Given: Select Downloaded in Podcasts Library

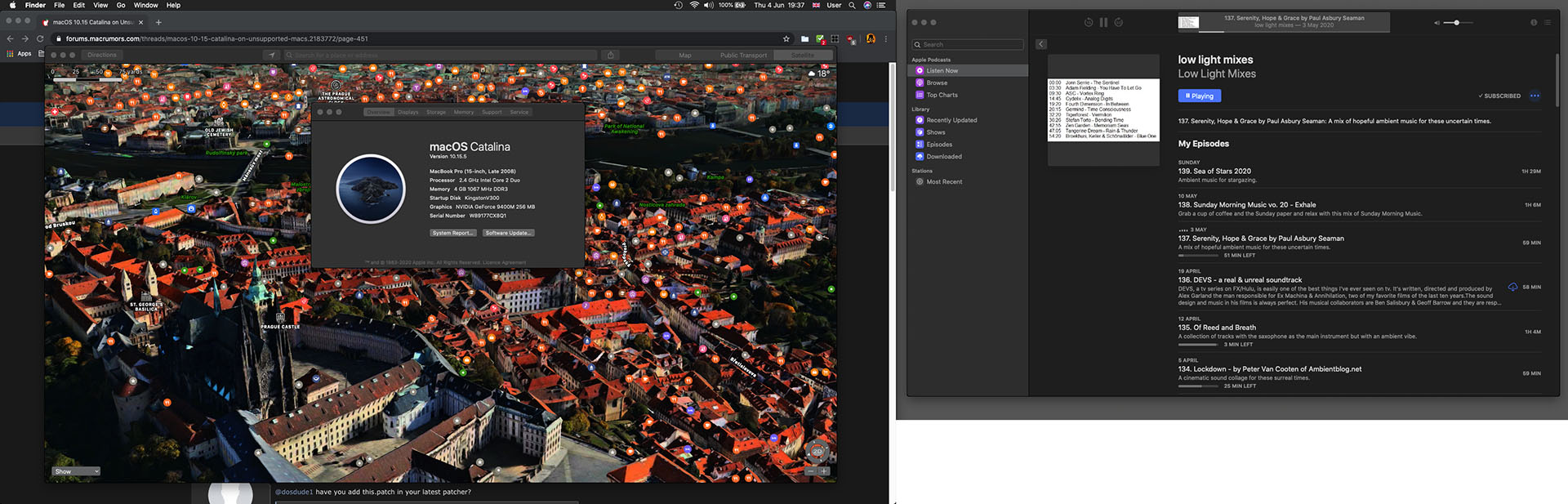Looking at the screenshot, I should [968, 157].
